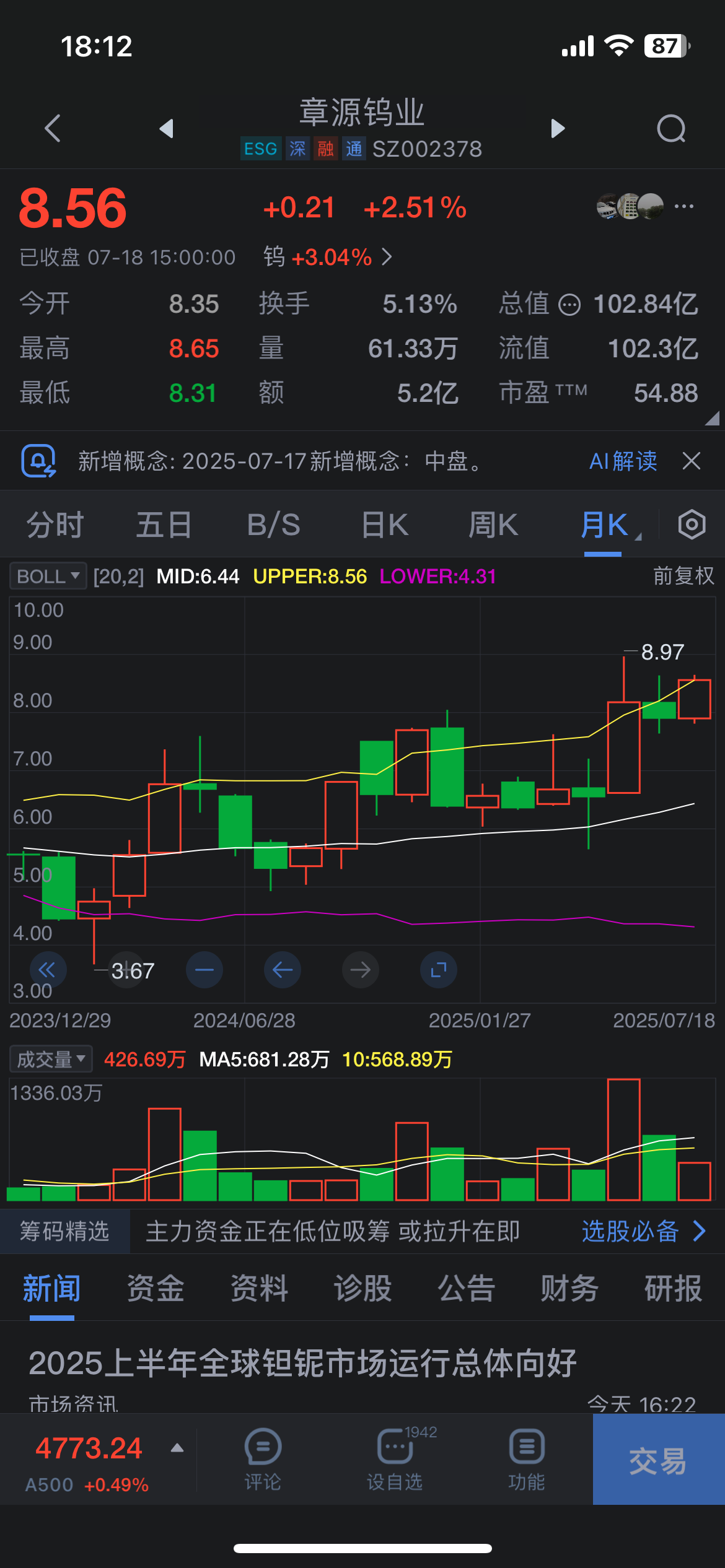Go to next stock with right triangle
This screenshot has height=1568, width=725.
click(558, 128)
